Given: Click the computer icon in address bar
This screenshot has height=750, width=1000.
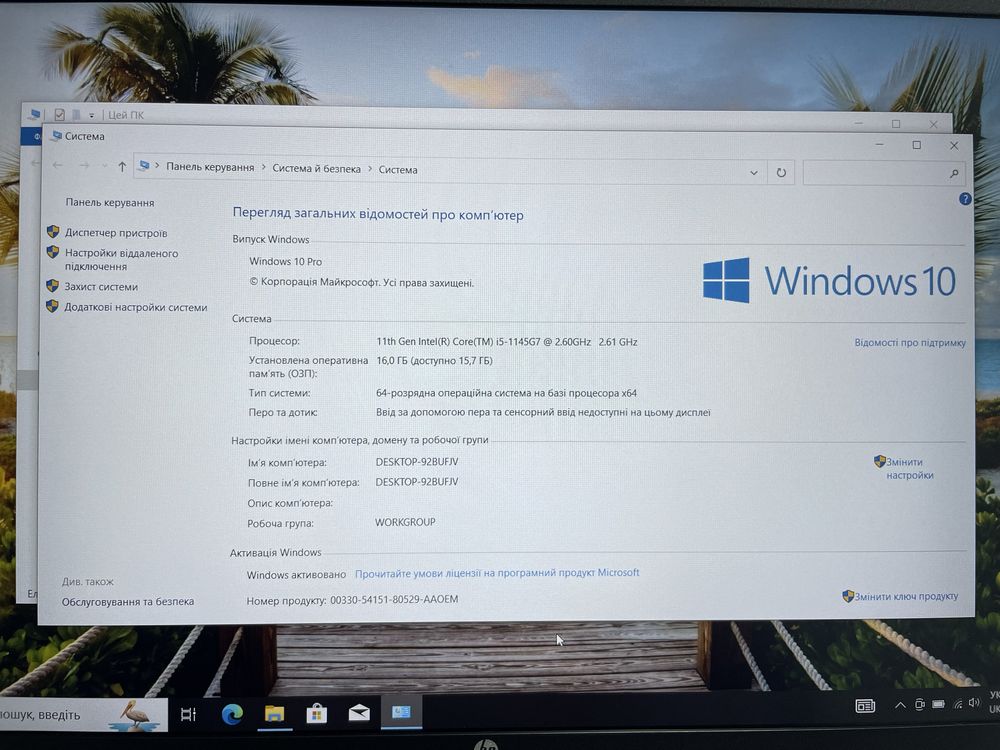Looking at the screenshot, I should point(144,166).
